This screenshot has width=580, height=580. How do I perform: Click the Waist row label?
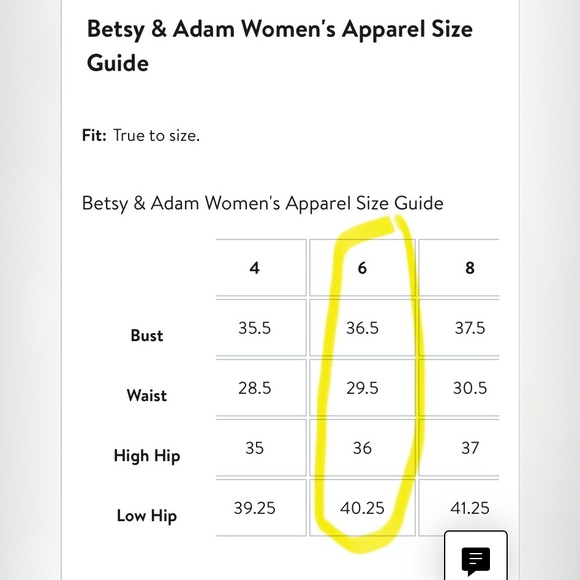pyautogui.click(x=147, y=395)
